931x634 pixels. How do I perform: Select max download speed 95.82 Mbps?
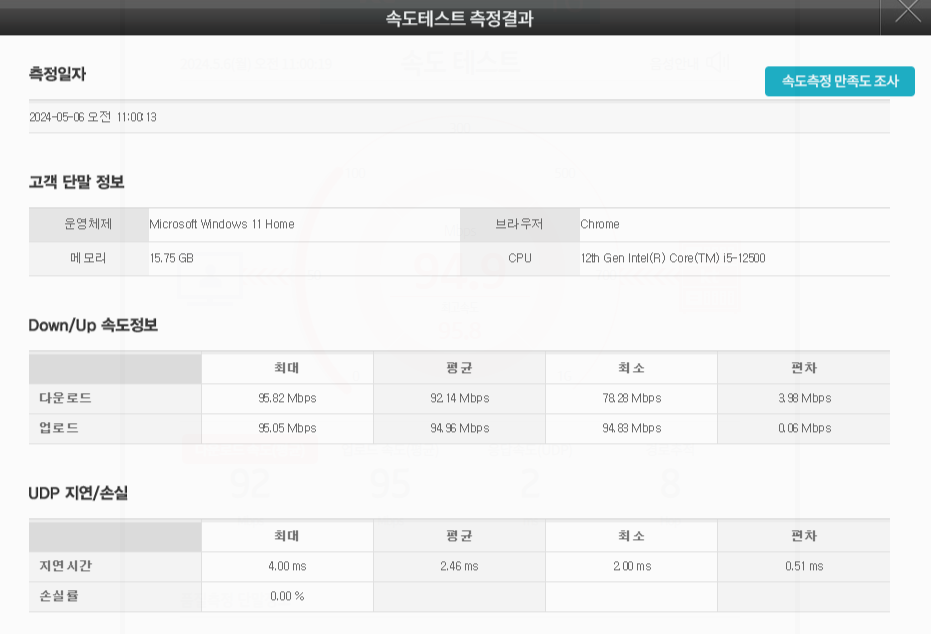(x=287, y=398)
